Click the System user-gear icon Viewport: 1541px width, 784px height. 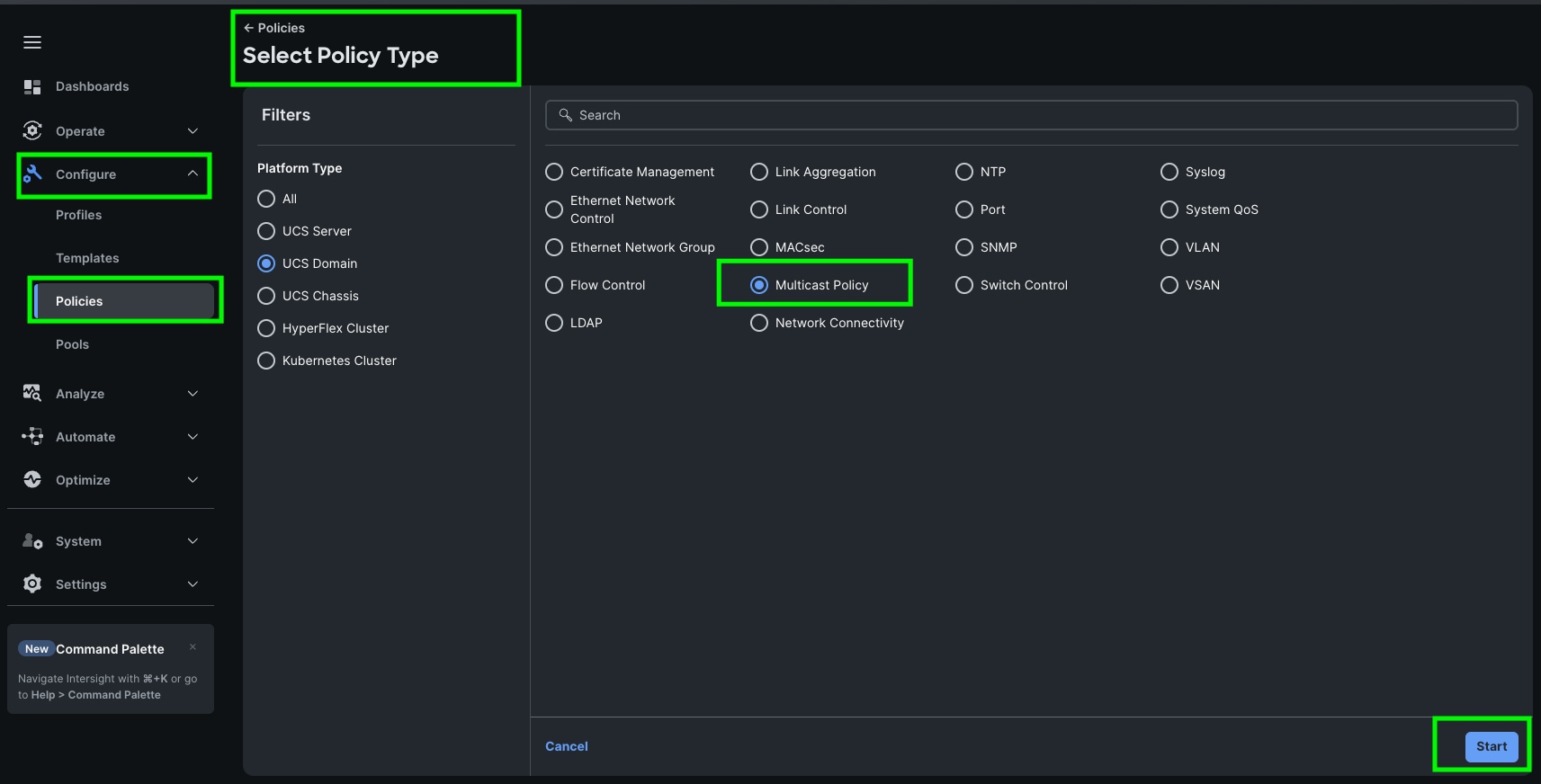pyautogui.click(x=32, y=541)
